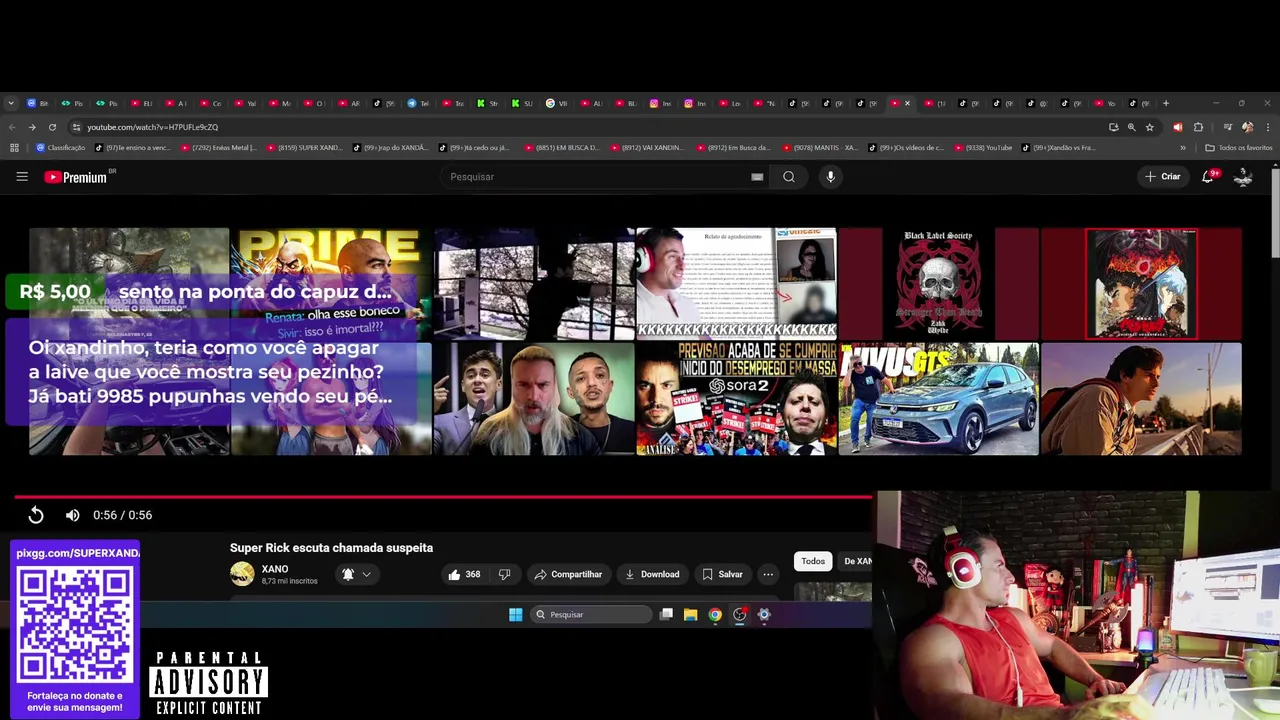
Task: Open YouTube notifications bell
Action: pyautogui.click(x=1208, y=176)
